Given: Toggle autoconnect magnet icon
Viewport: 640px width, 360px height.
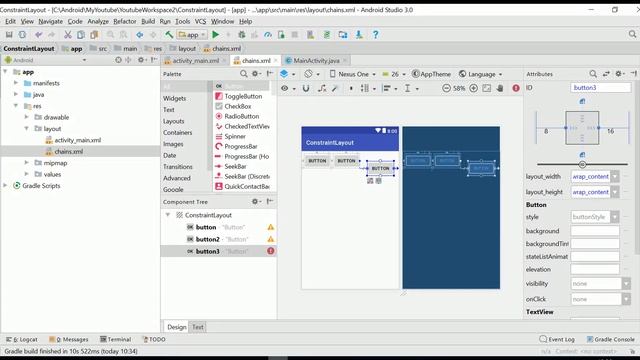Looking at the screenshot, I should 306,88.
